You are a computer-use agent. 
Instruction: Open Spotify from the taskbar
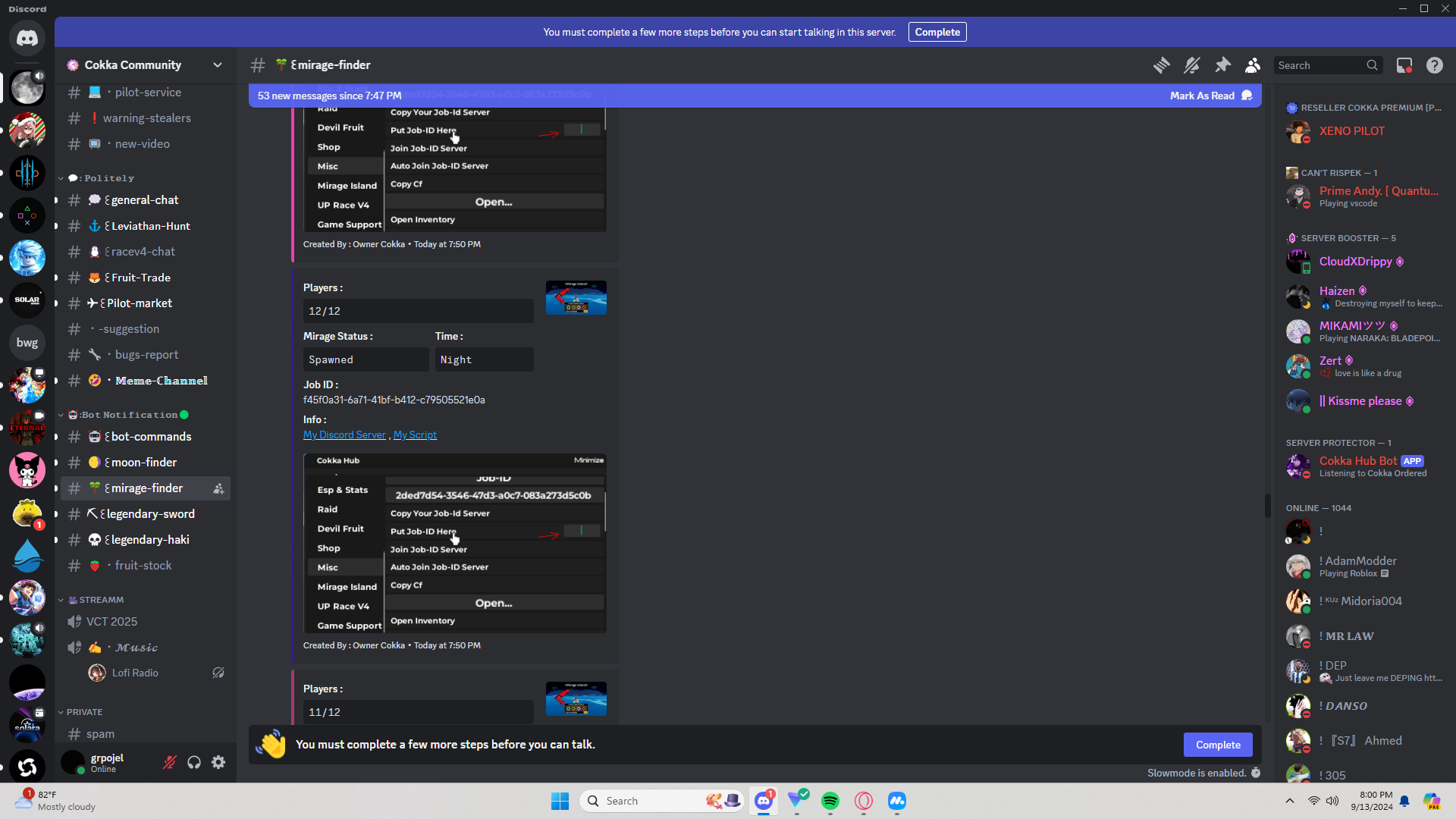click(x=830, y=801)
